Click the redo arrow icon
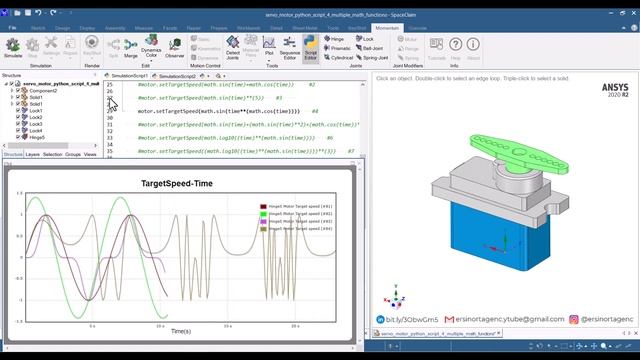 [53, 13]
